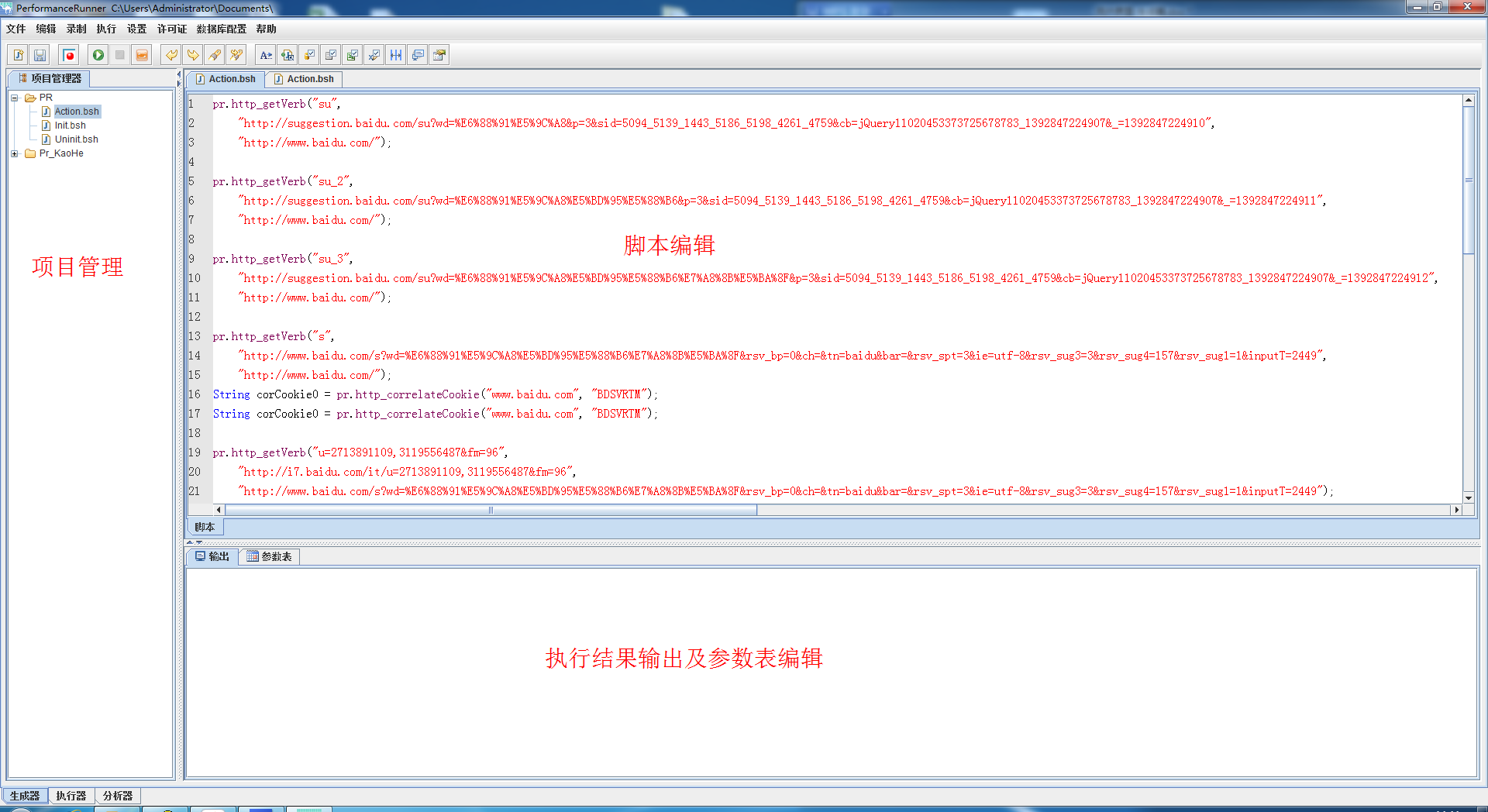Click the single paintbrush toolbar icon
Image resolution: width=1488 pixels, height=812 pixels.
point(215,55)
